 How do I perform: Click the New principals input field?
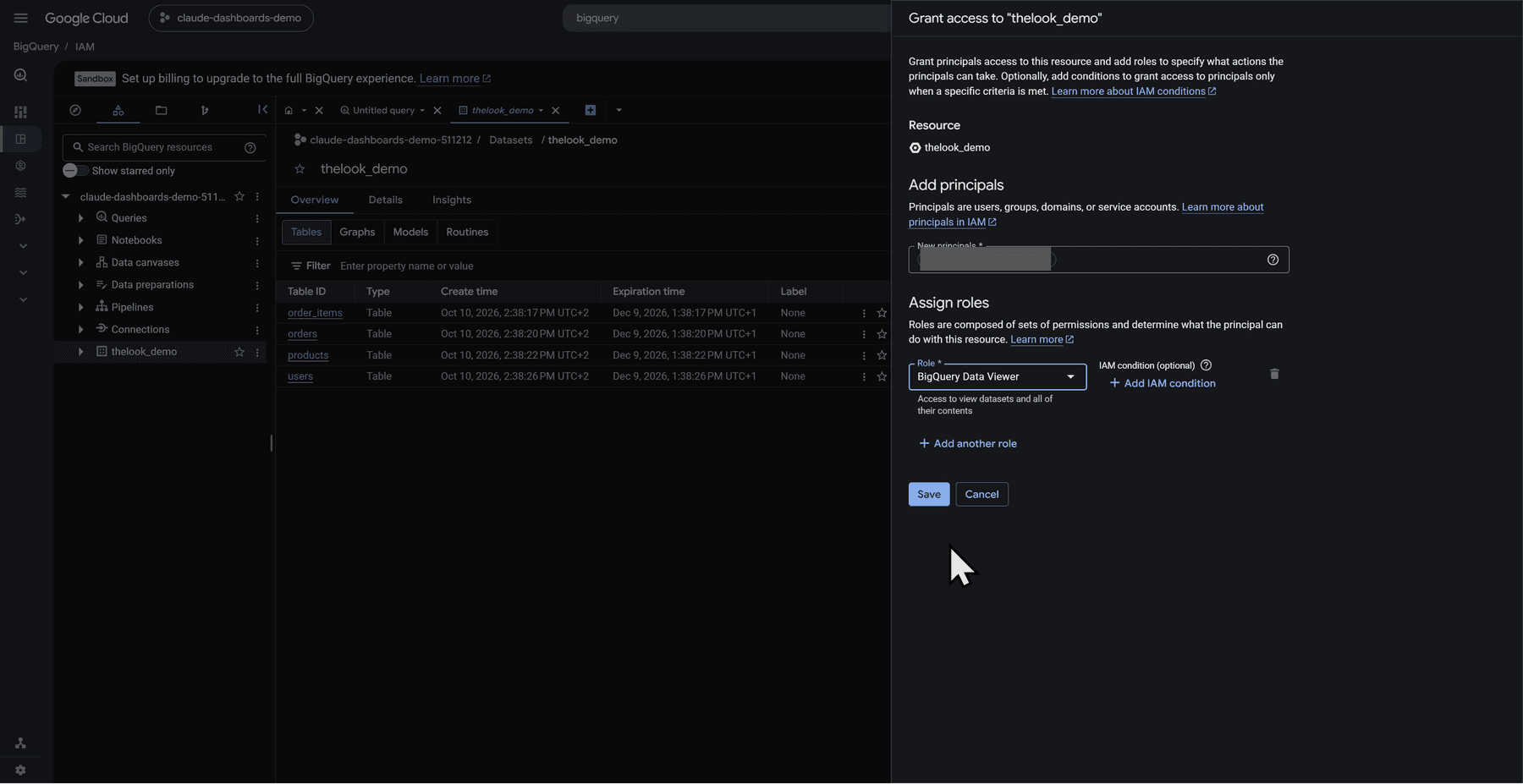pos(1098,260)
